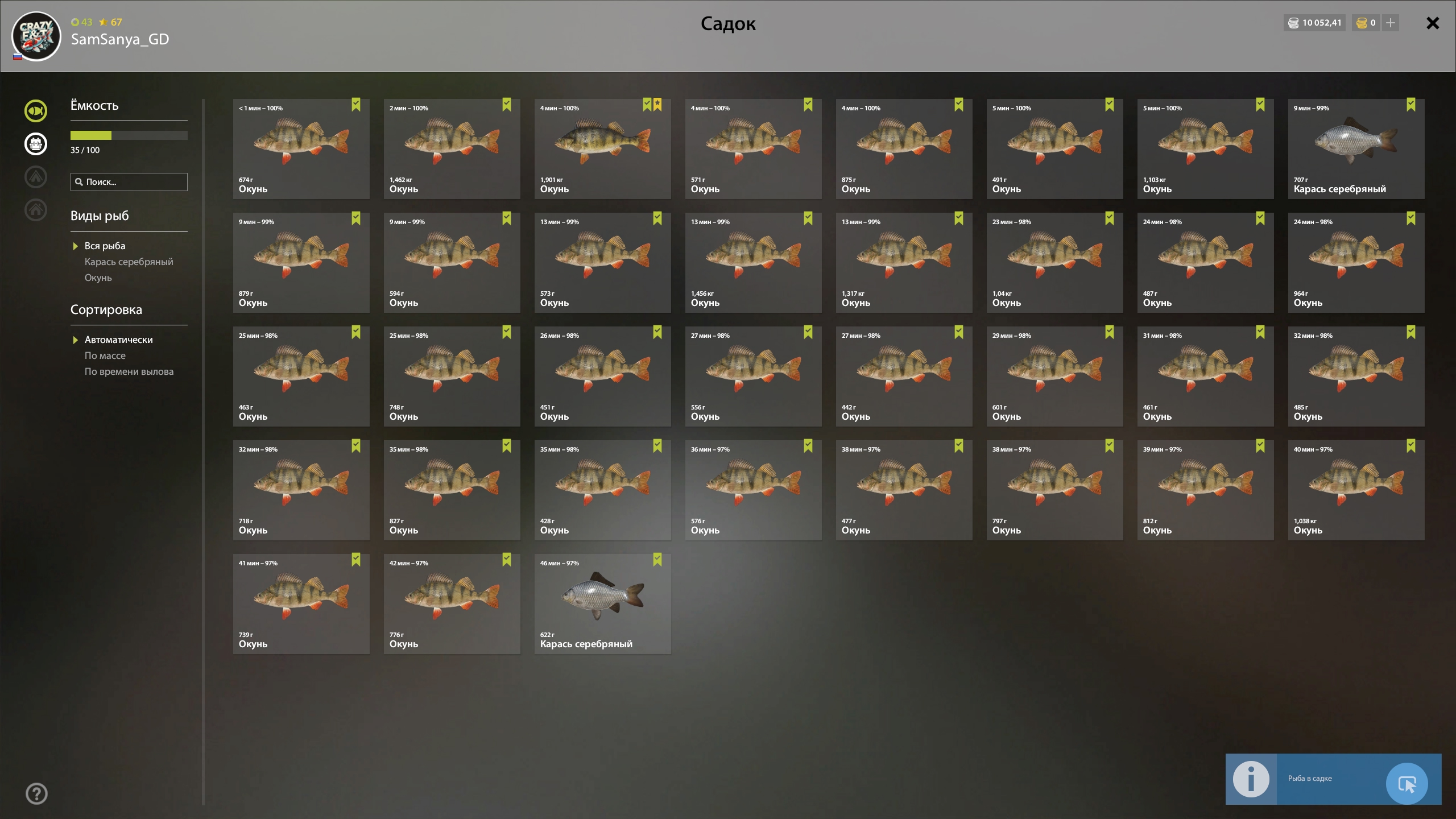Filter the list by Окунь species

coord(98,278)
